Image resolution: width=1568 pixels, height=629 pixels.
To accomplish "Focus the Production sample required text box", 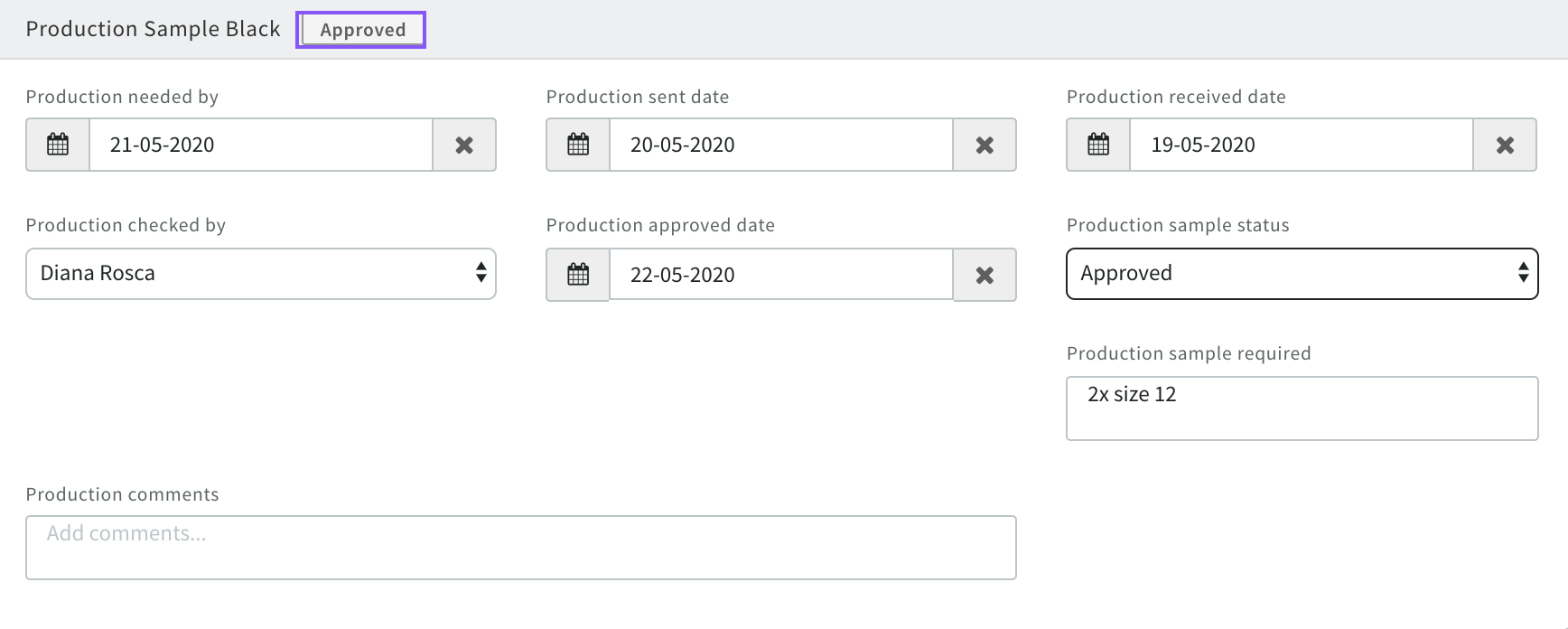I will click(x=1302, y=408).
